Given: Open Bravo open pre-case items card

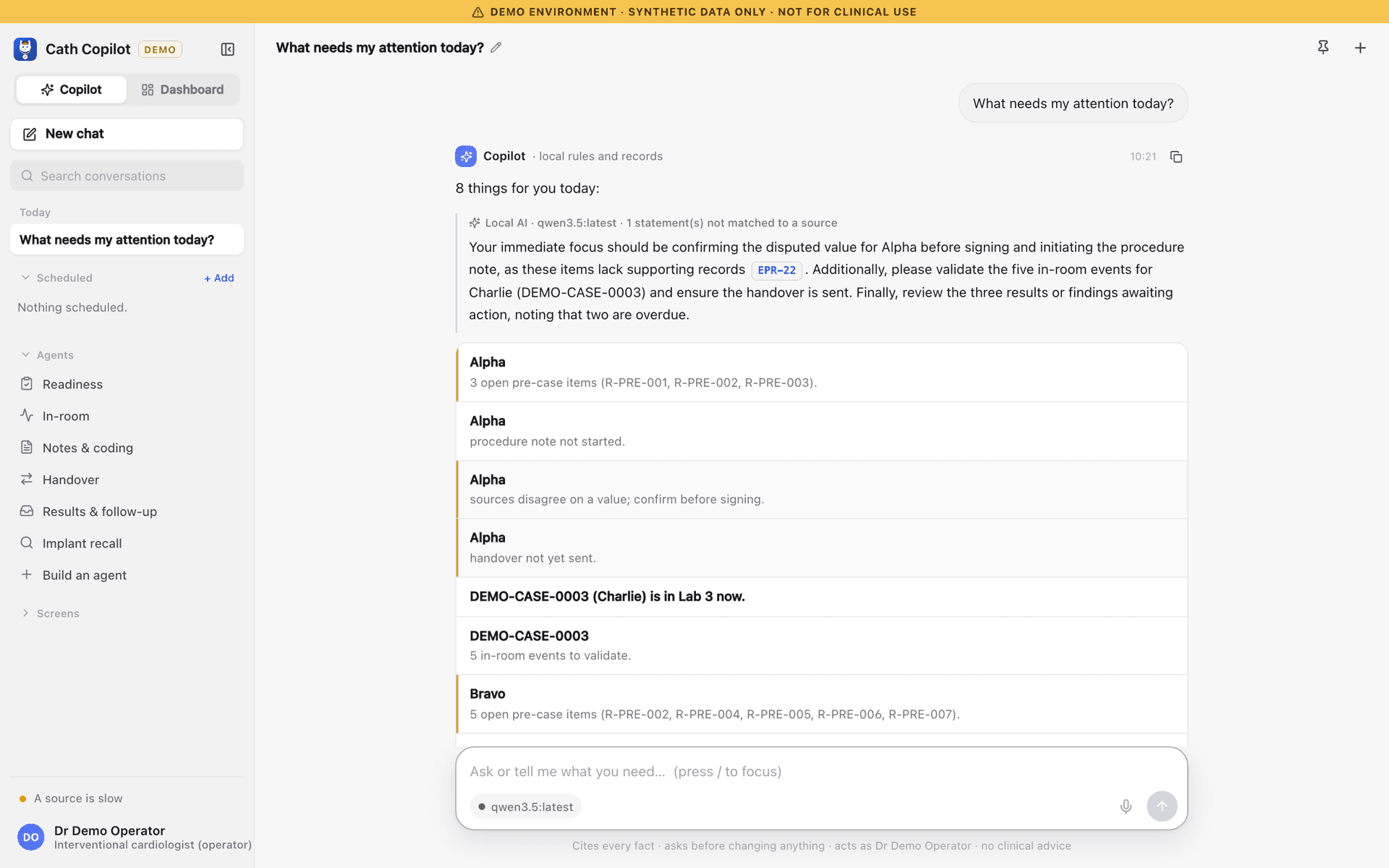Looking at the screenshot, I should 822,704.
